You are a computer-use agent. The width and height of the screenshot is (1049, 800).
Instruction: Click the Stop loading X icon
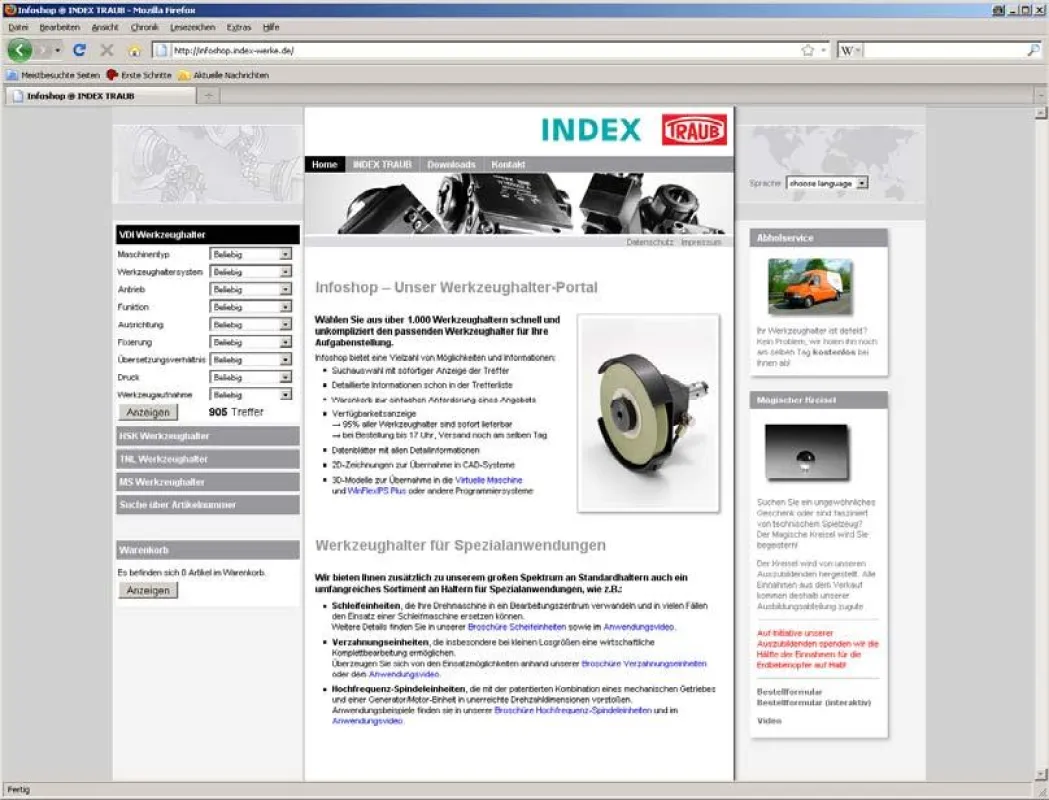tap(106, 50)
